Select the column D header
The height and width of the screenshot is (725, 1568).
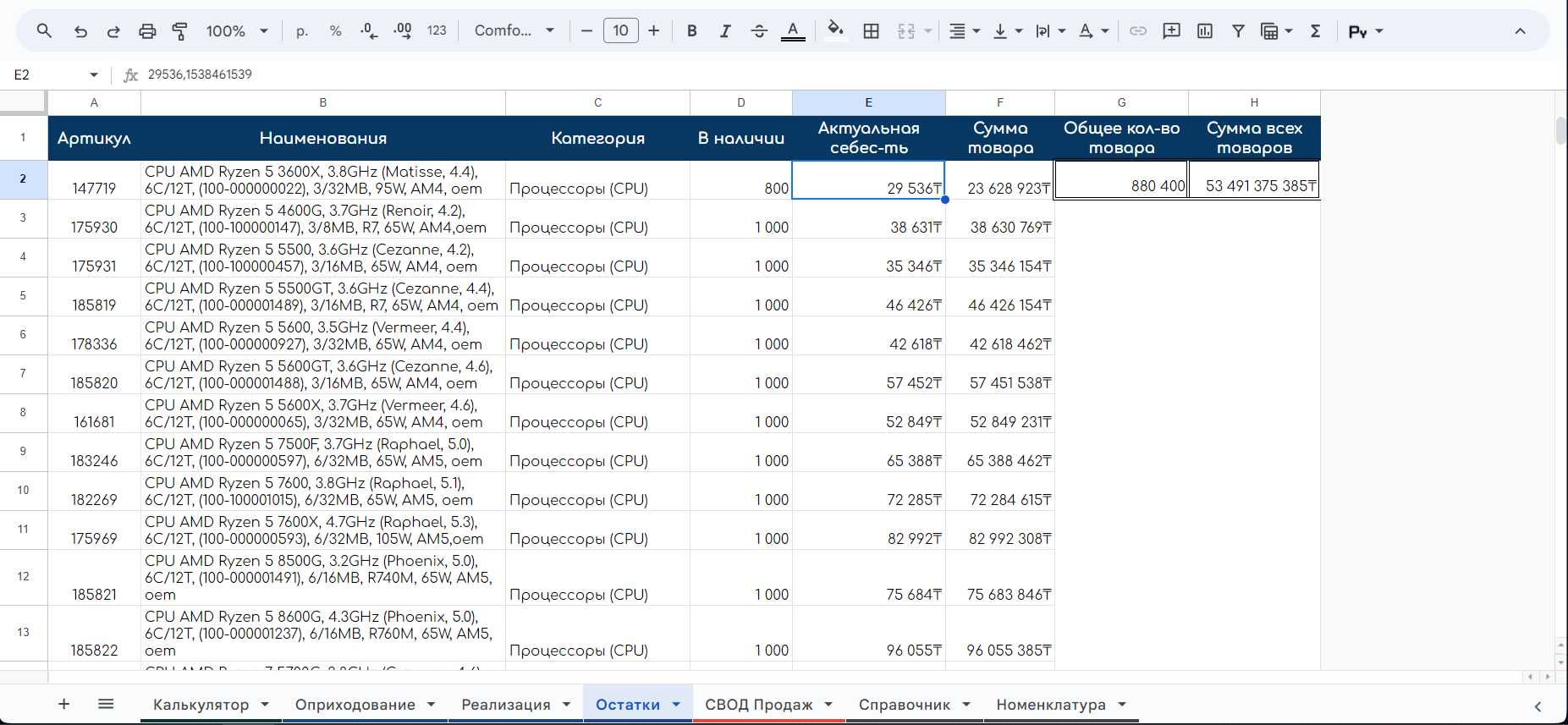740,102
